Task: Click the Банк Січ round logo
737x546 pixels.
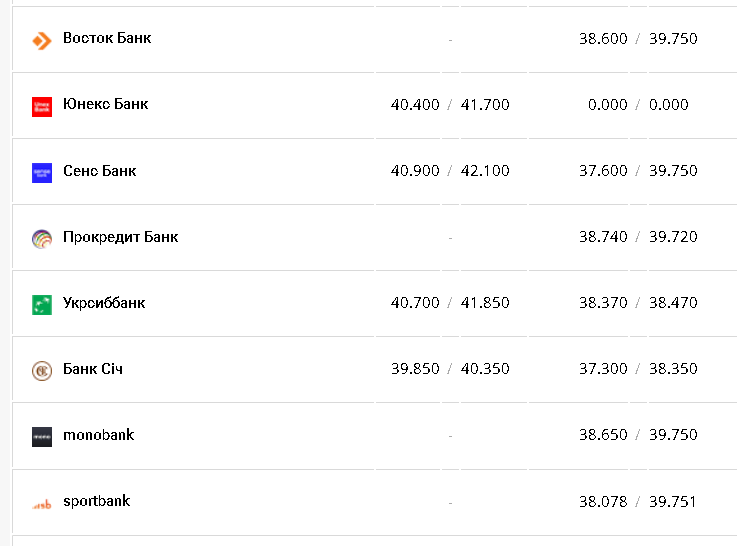Action: coord(41,370)
